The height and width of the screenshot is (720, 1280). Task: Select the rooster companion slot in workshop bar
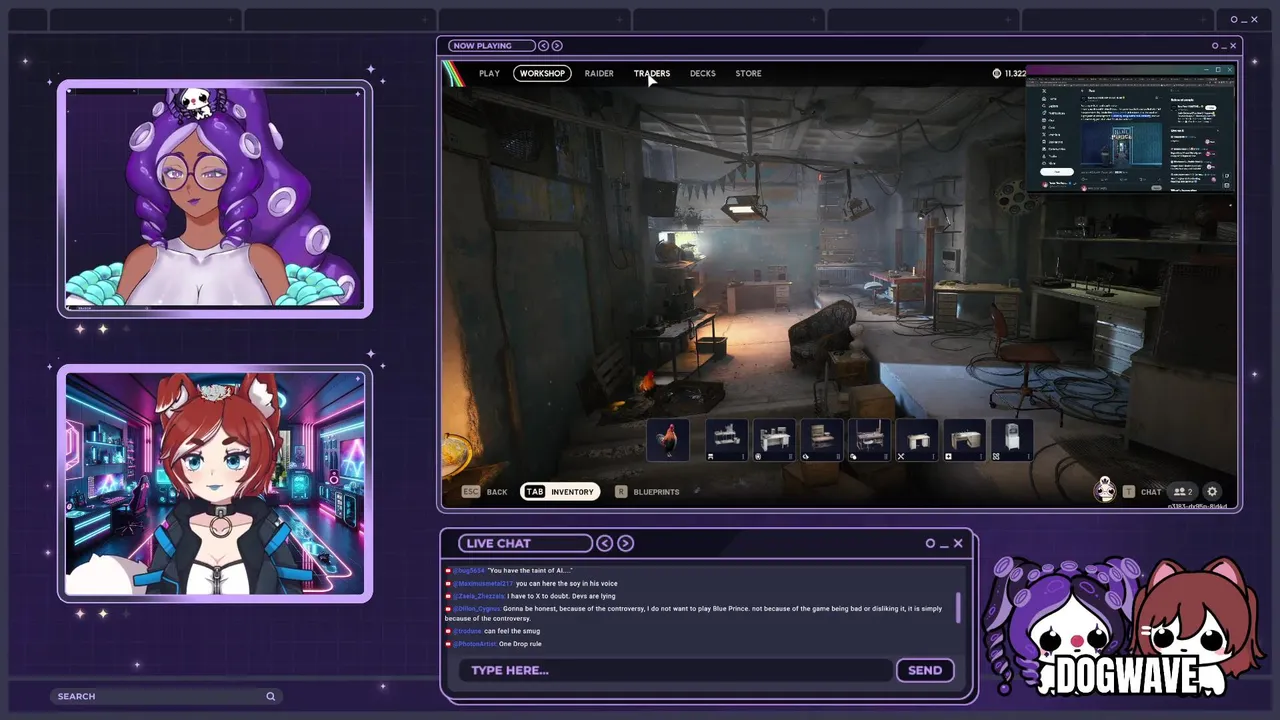668,440
